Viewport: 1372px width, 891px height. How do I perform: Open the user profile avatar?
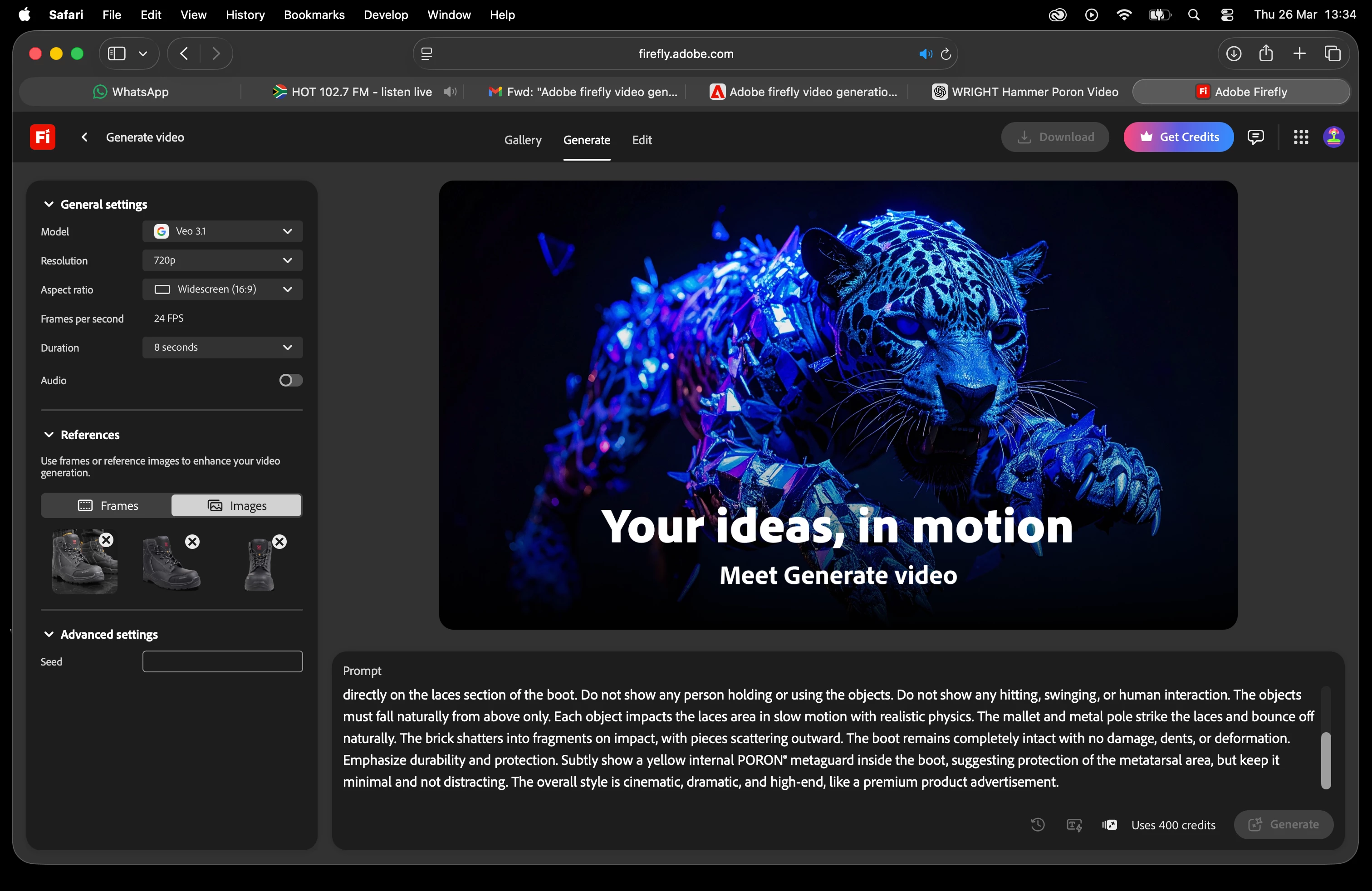point(1333,137)
